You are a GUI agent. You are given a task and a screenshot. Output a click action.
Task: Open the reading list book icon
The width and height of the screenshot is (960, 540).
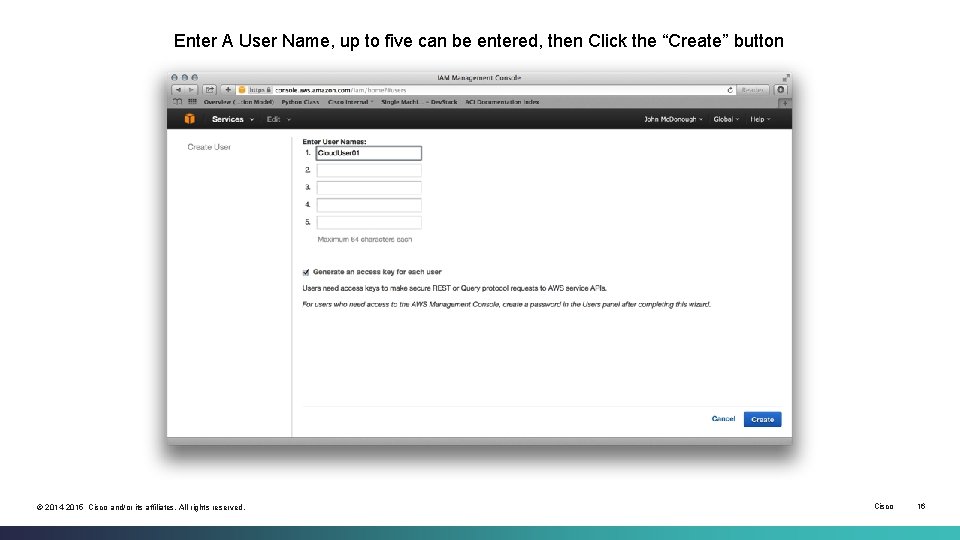178,102
